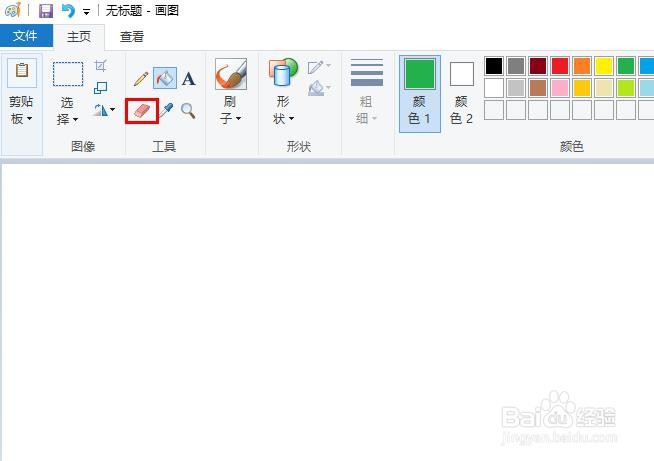
Task: Select the Pencil tool
Action: coord(141,78)
